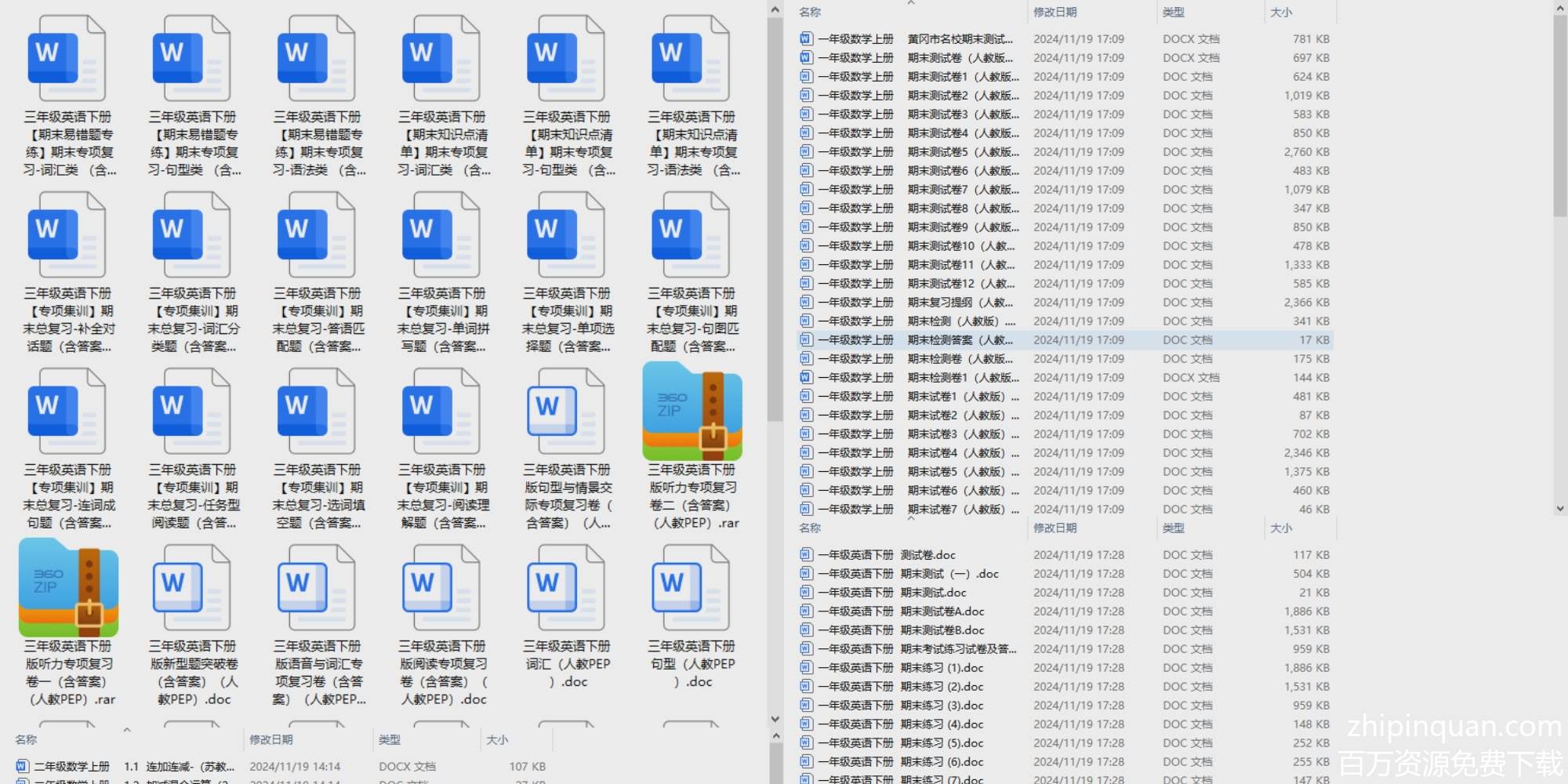The width and height of the screenshot is (1568, 784).
Task: Sort top-right list by 修改日期 column header
Action: (x=1054, y=13)
